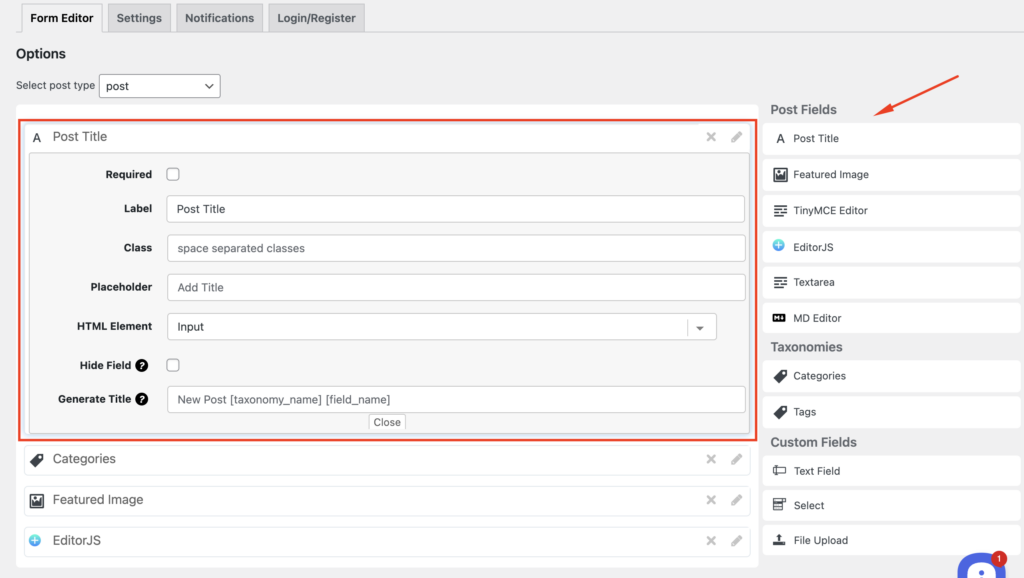Check the Hide Field checkbox
Image resolution: width=1024 pixels, height=578 pixels.
(173, 365)
